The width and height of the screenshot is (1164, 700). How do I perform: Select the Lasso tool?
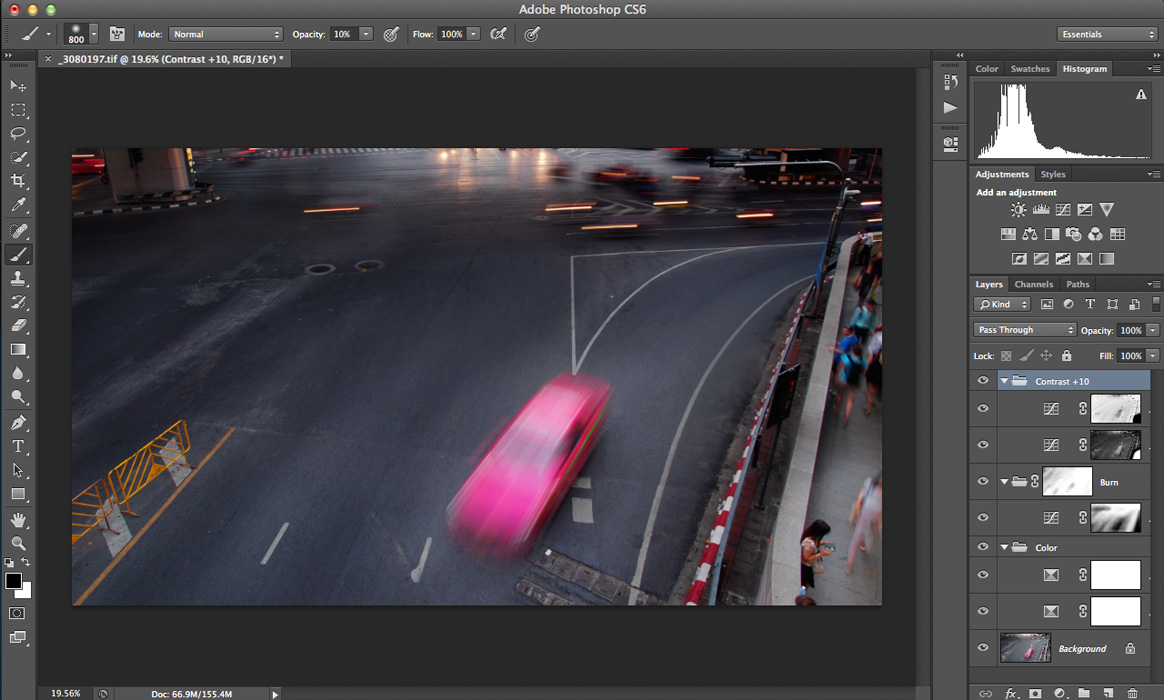coord(18,134)
